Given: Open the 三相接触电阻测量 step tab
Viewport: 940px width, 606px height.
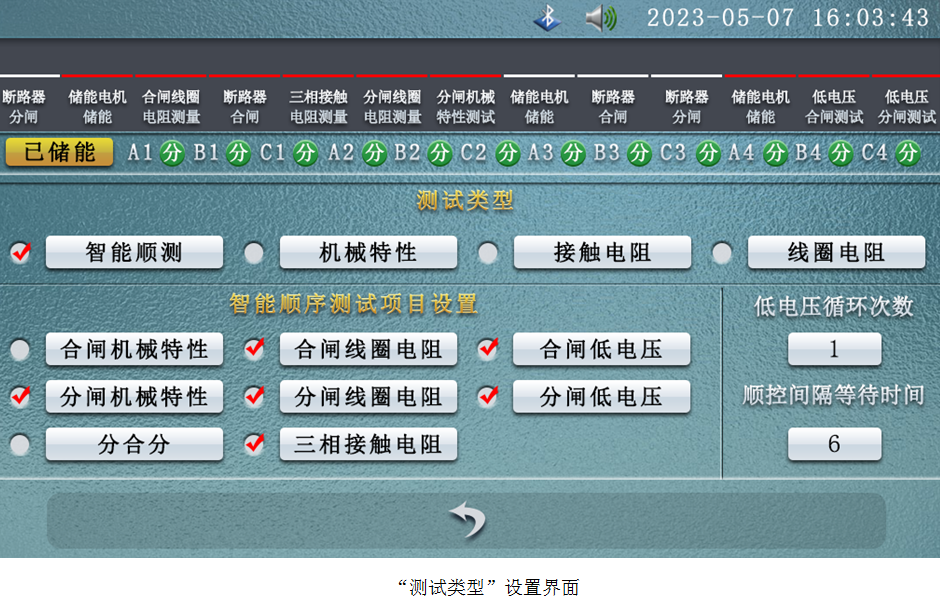Looking at the screenshot, I should coord(319,106).
